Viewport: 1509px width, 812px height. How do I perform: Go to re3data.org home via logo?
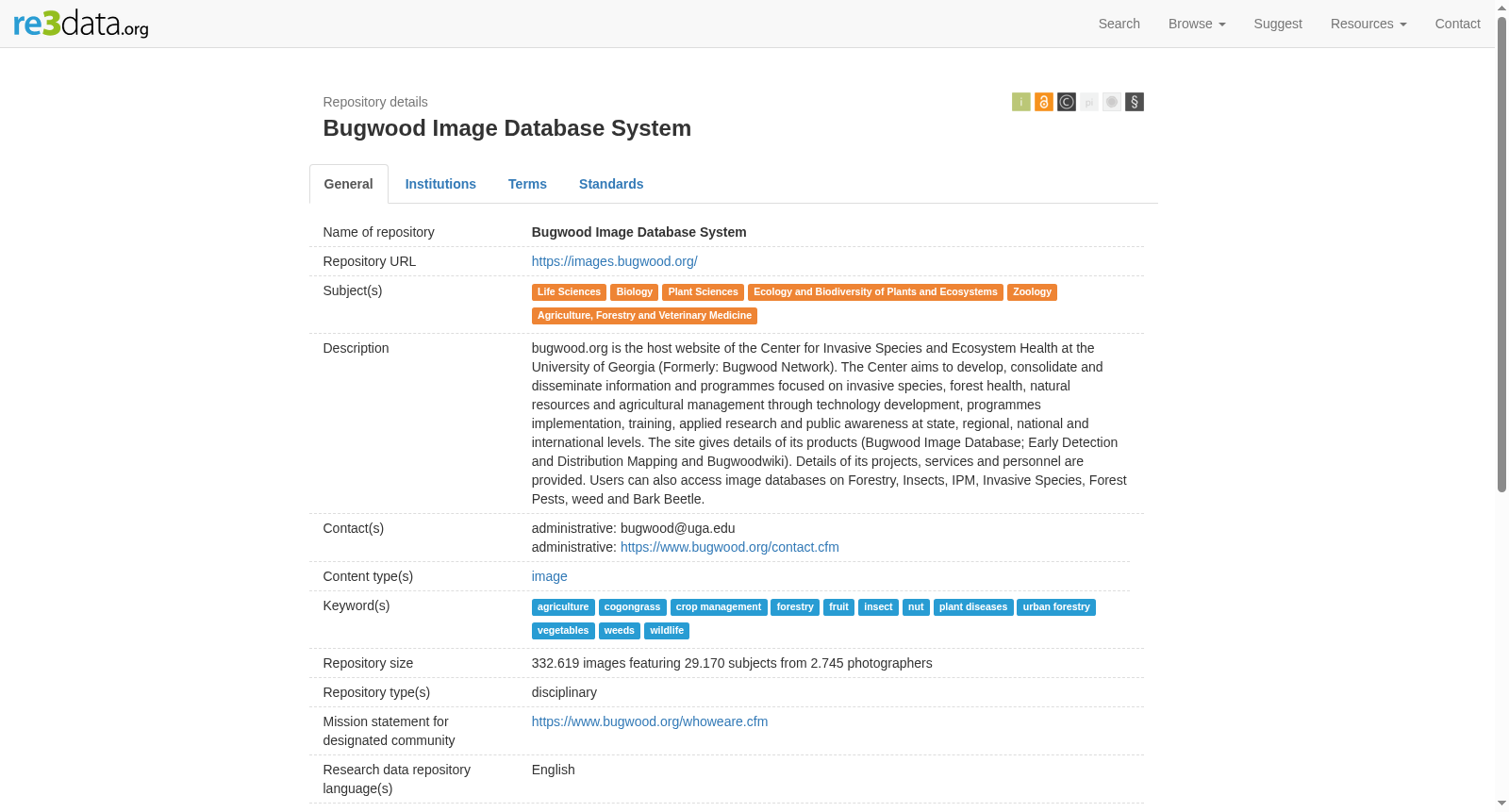(81, 24)
